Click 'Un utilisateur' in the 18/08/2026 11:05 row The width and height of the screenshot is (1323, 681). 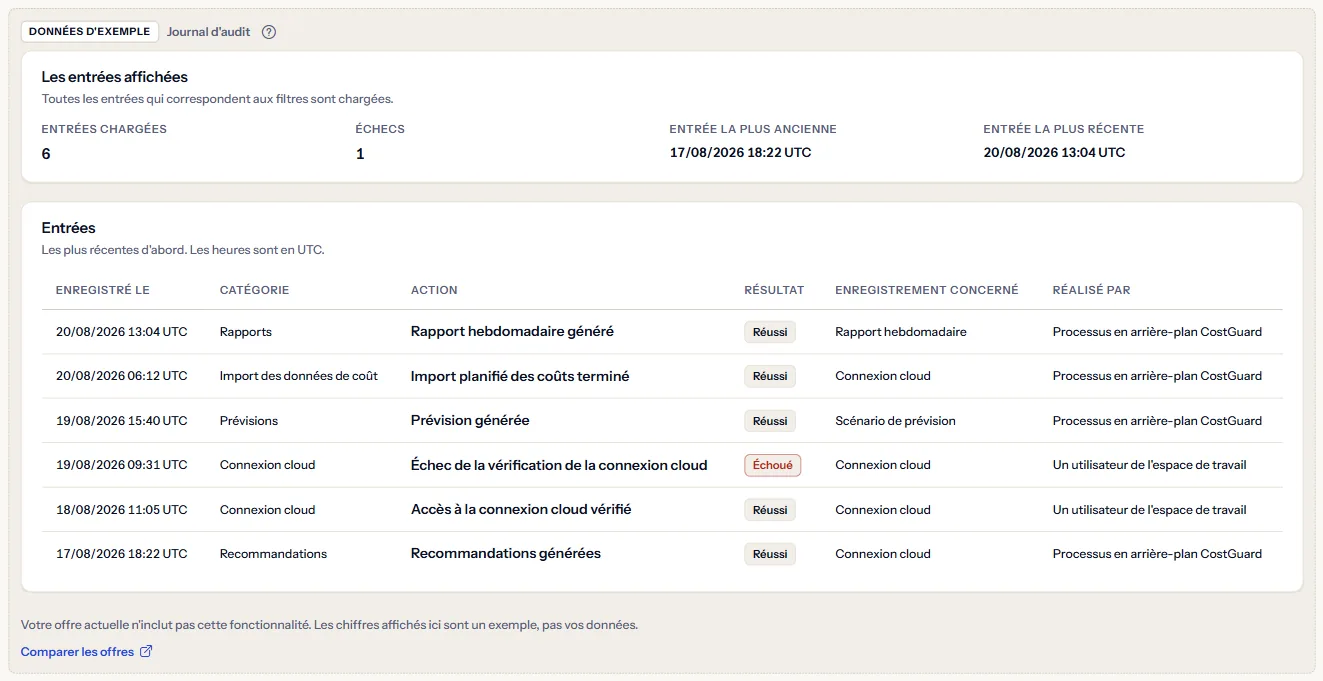click(x=1150, y=510)
